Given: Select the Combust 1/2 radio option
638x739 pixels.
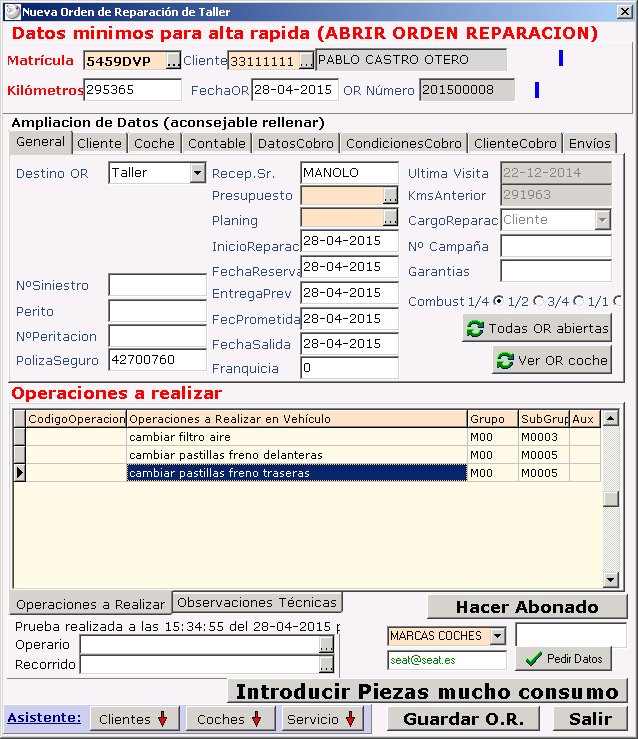Looking at the screenshot, I should tap(538, 301).
